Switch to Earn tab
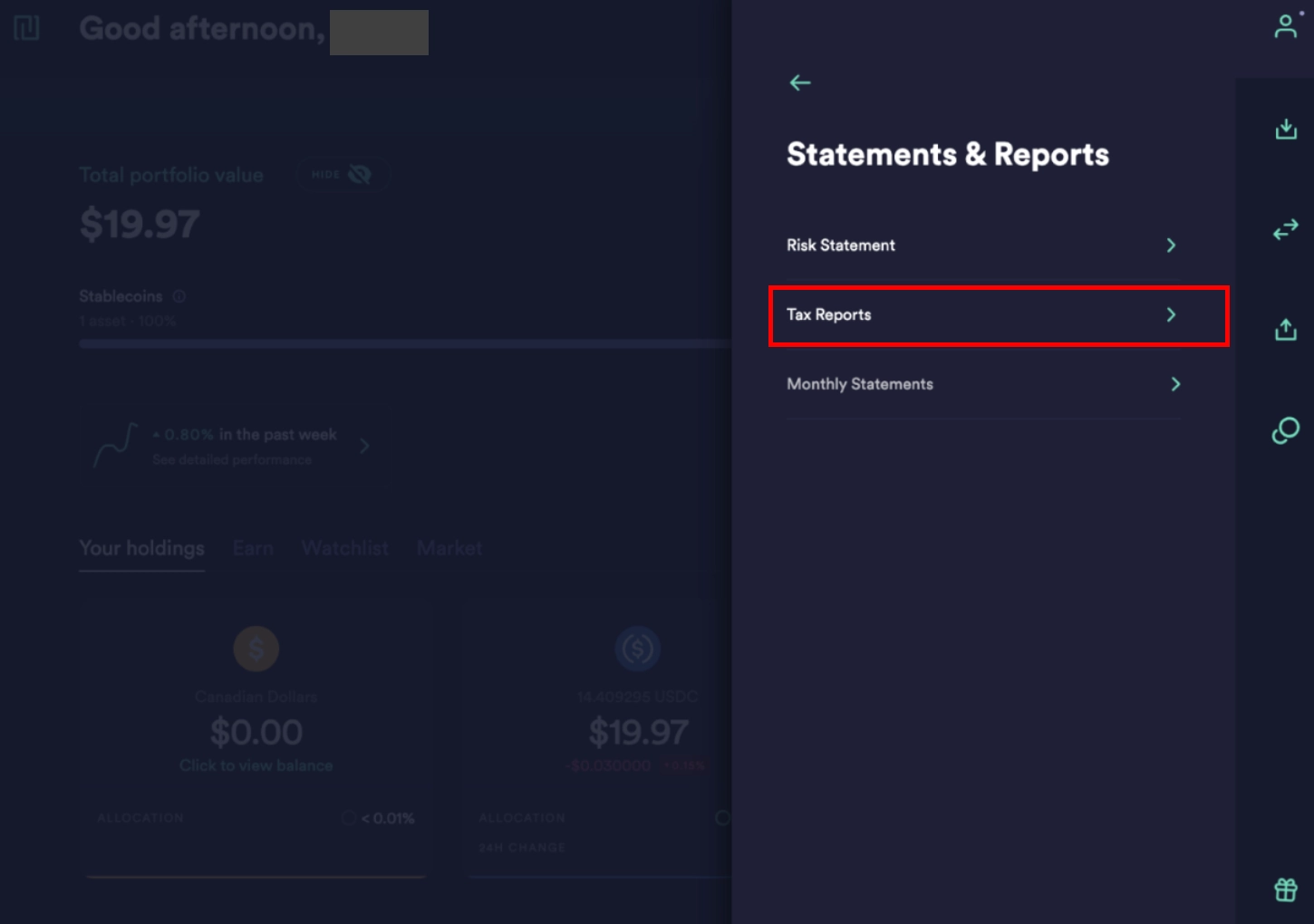This screenshot has width=1314, height=924. (253, 548)
